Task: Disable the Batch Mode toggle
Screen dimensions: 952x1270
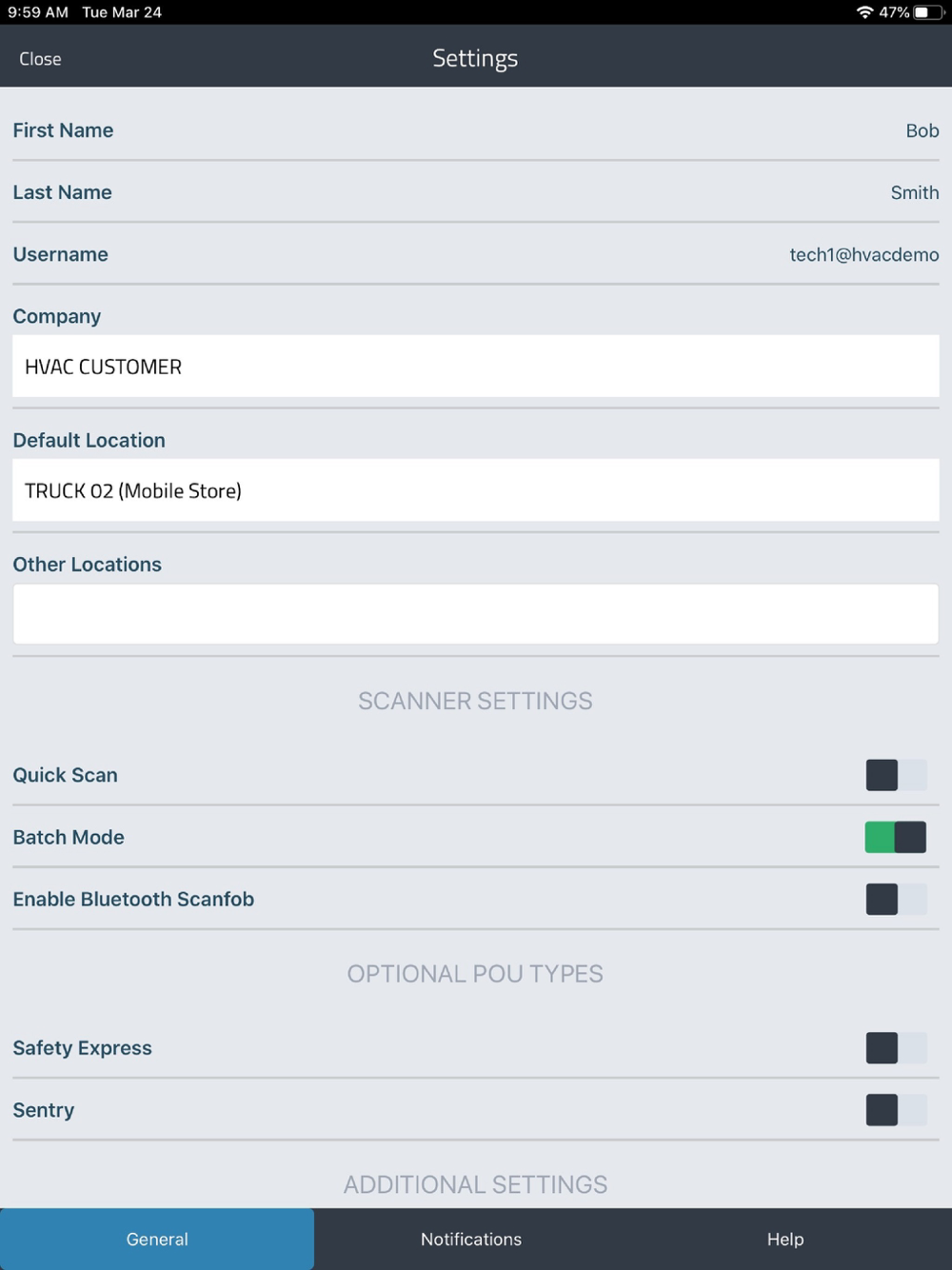Action: [x=895, y=837]
